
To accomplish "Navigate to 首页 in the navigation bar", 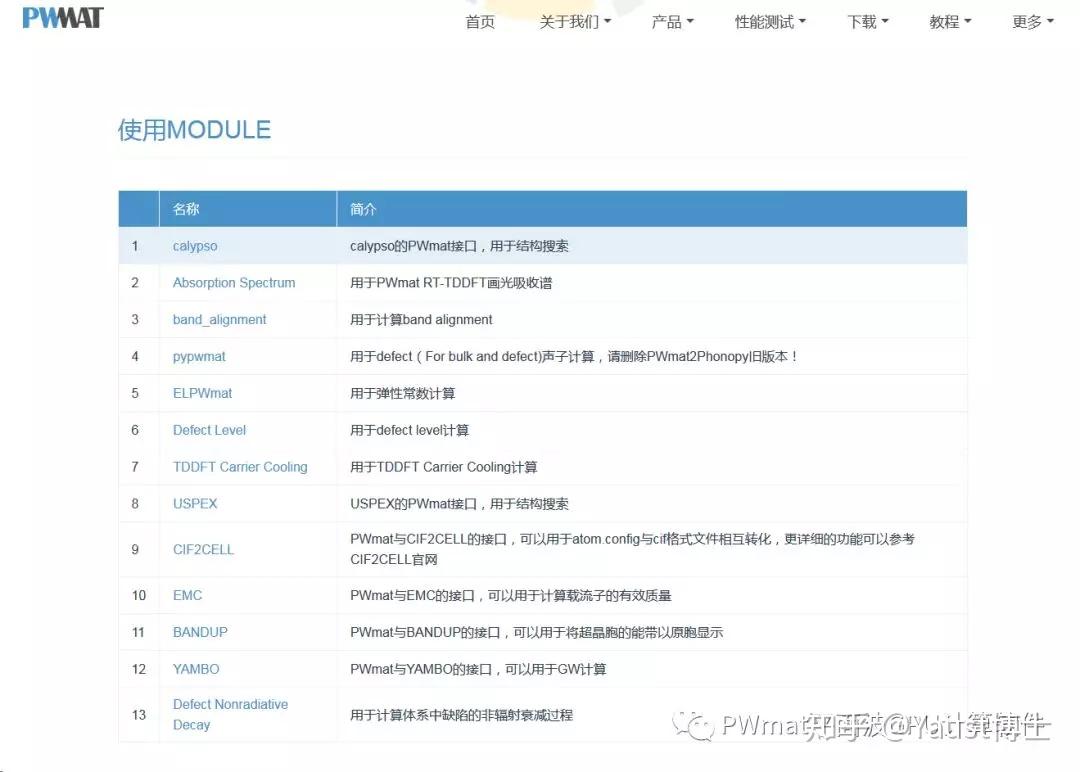I will click(x=479, y=21).
